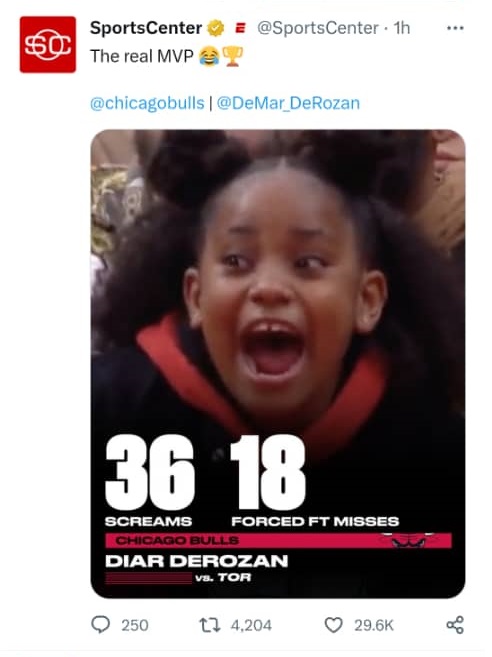
Task: Open the share icon
Action: [x=455, y=625]
